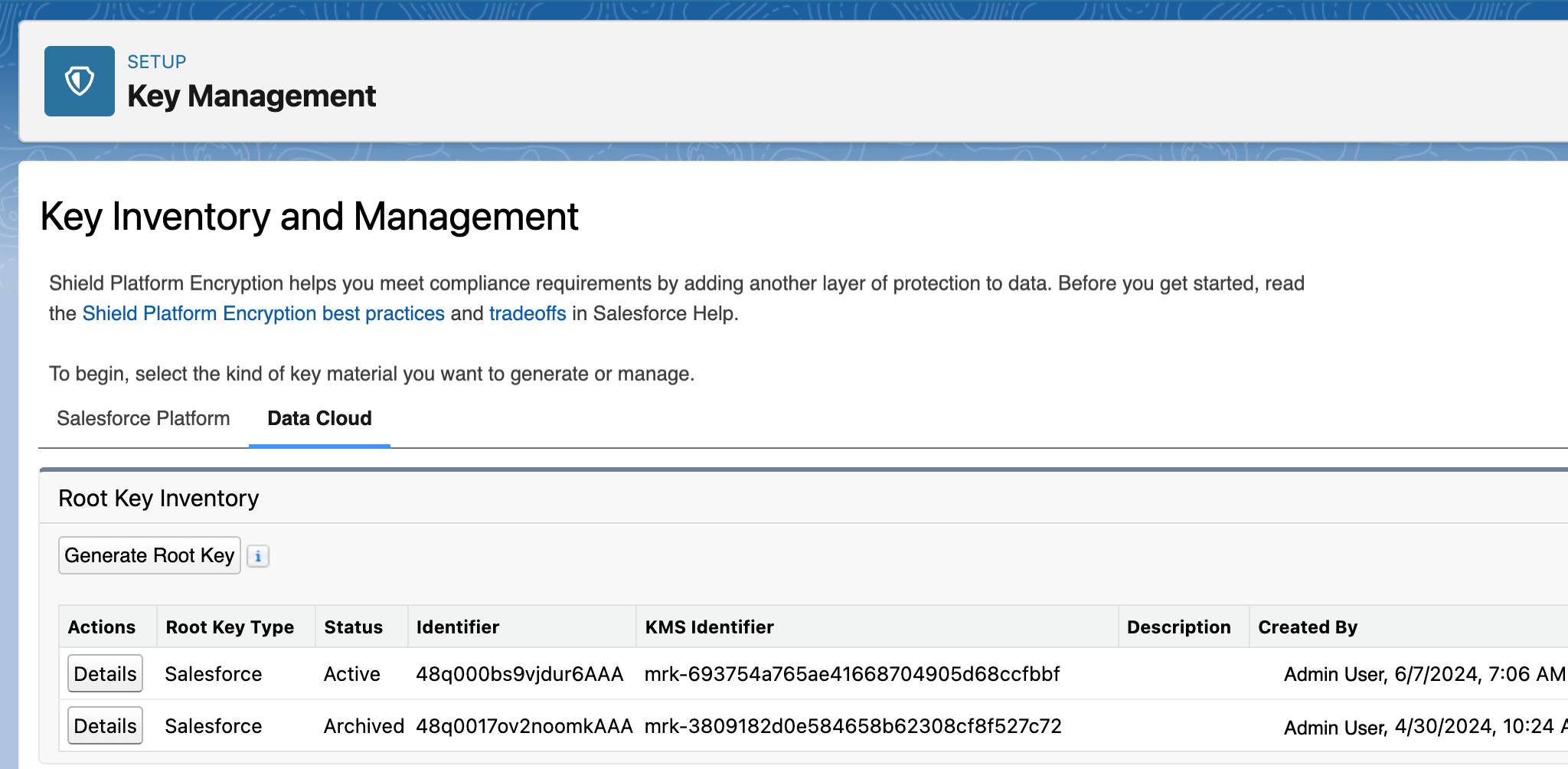Click the Key Management page title
Image resolution: width=1568 pixels, height=769 pixels.
[251, 97]
